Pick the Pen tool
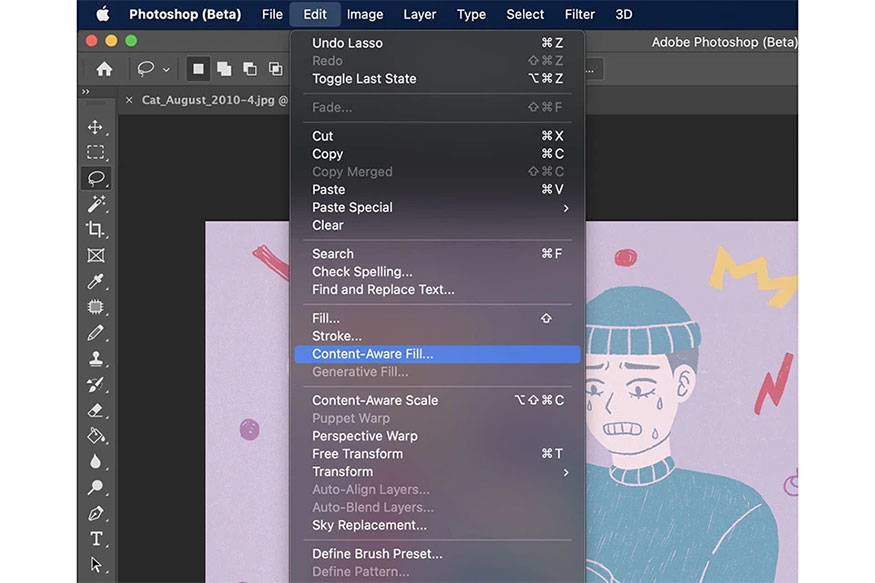 [95, 513]
